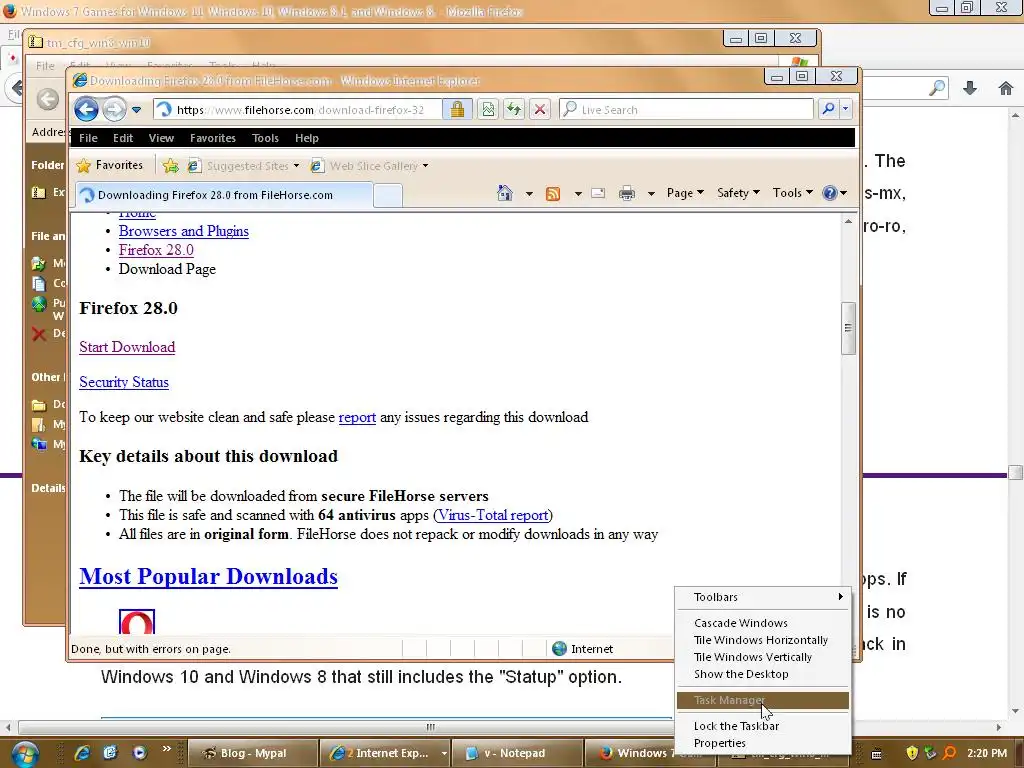Click the red Stop loading icon

pos(540,109)
